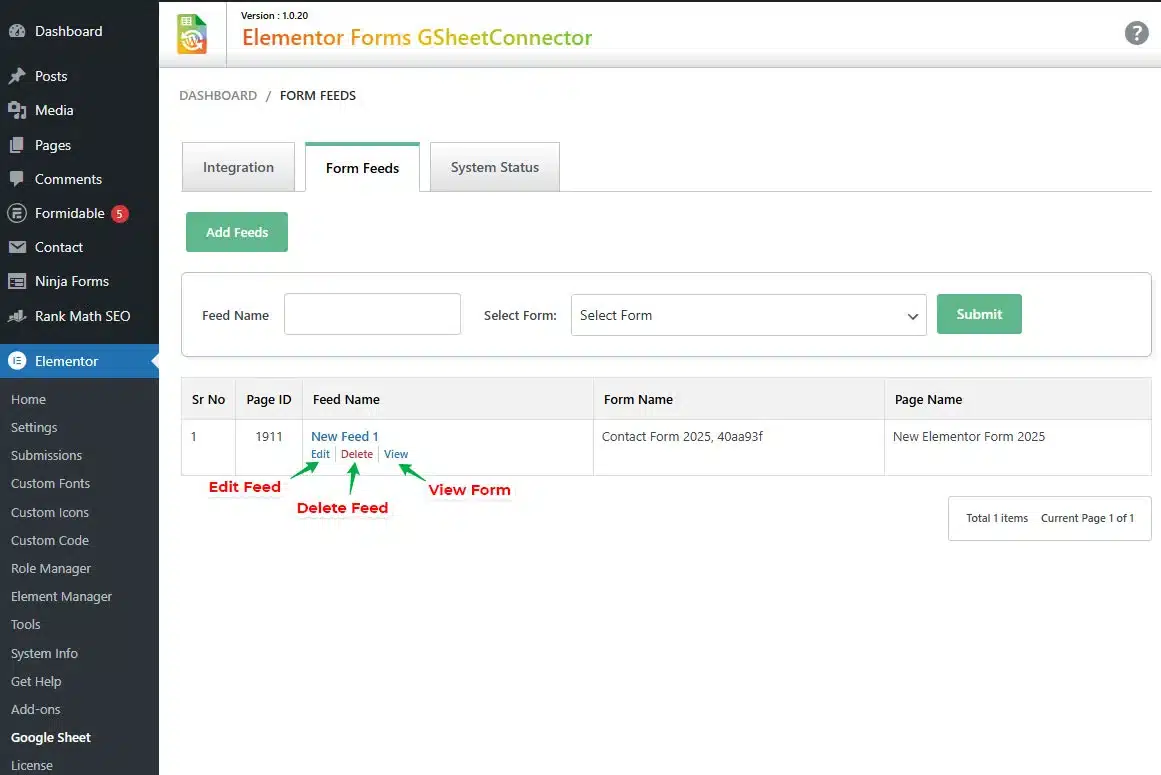Click the GSheetConnector plugin logo icon

(192, 34)
